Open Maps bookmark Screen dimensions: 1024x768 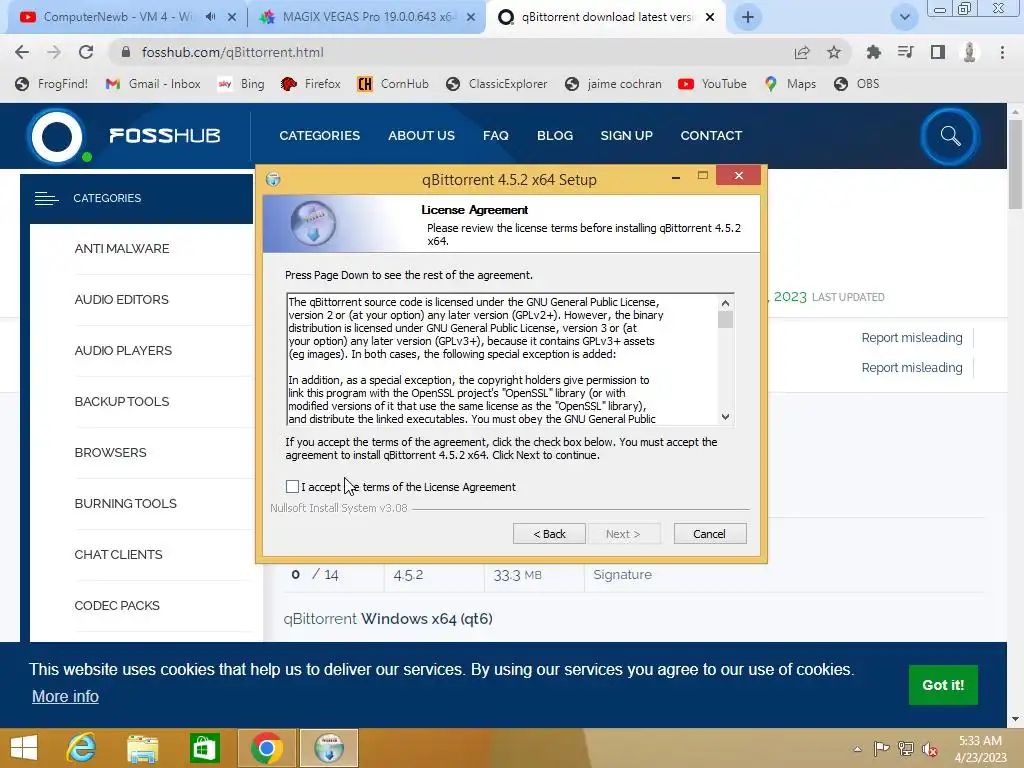[790, 84]
